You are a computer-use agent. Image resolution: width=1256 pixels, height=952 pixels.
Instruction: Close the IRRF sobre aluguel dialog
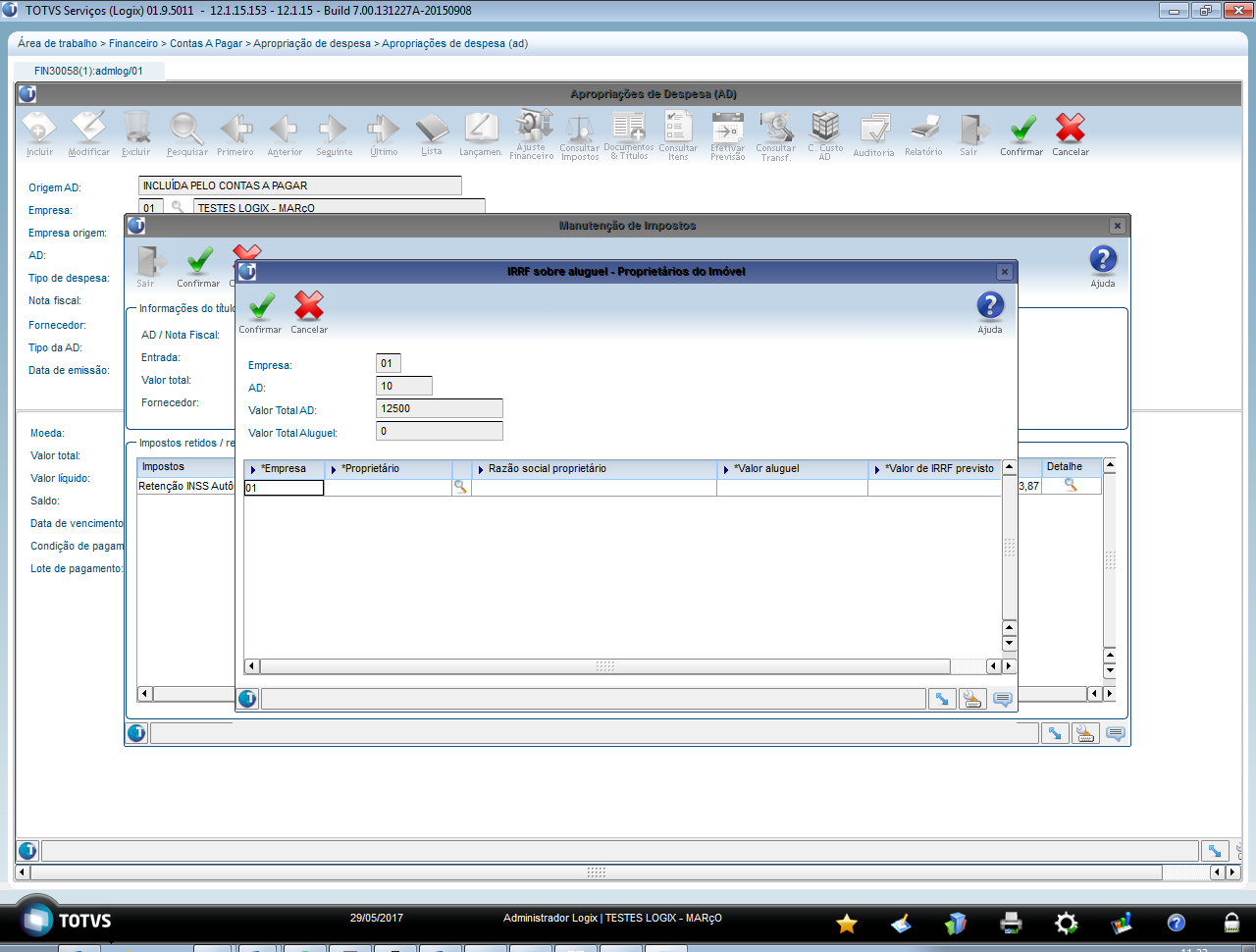[1004, 272]
